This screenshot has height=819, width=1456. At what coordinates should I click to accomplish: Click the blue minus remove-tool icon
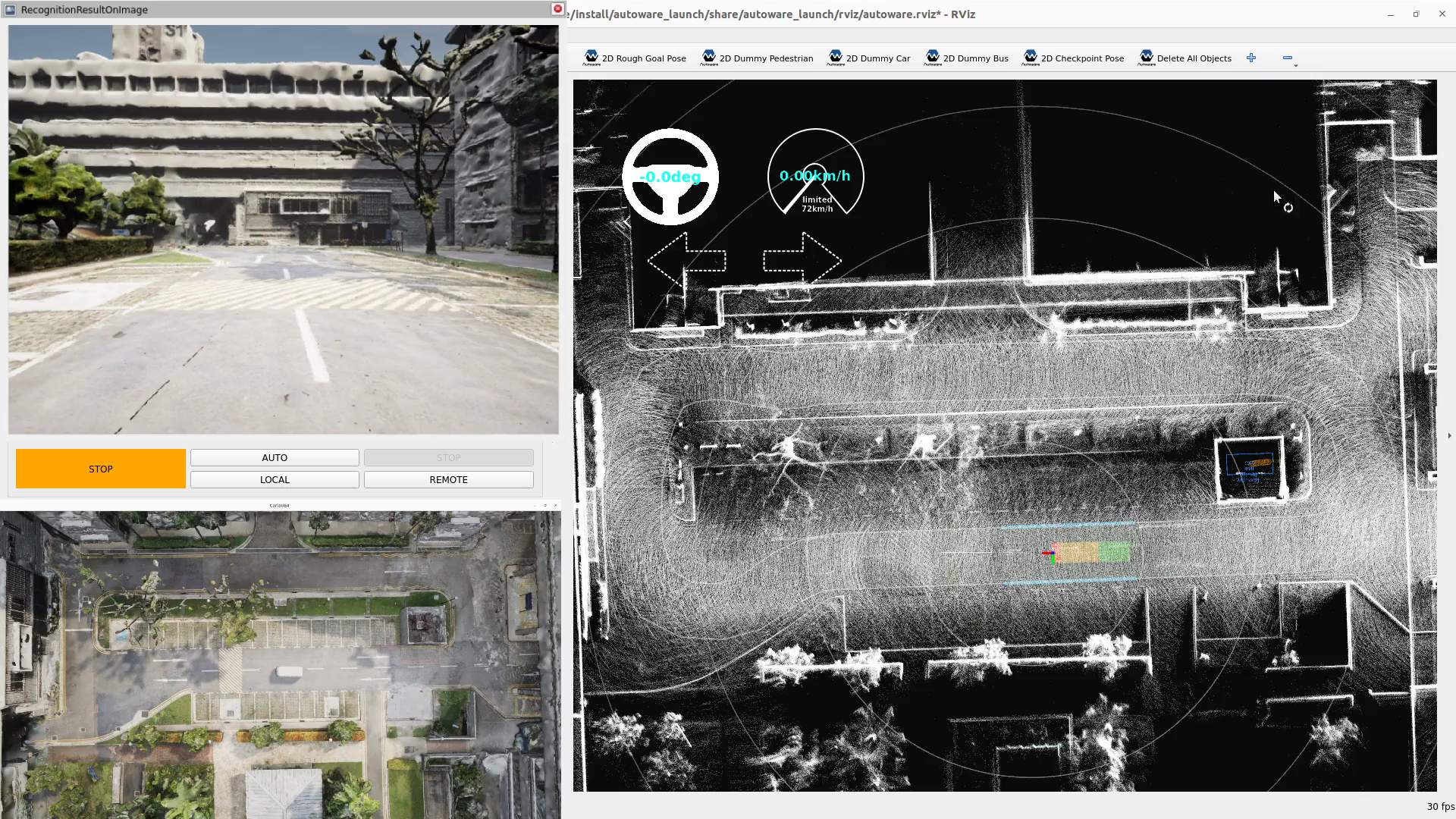(x=1287, y=58)
